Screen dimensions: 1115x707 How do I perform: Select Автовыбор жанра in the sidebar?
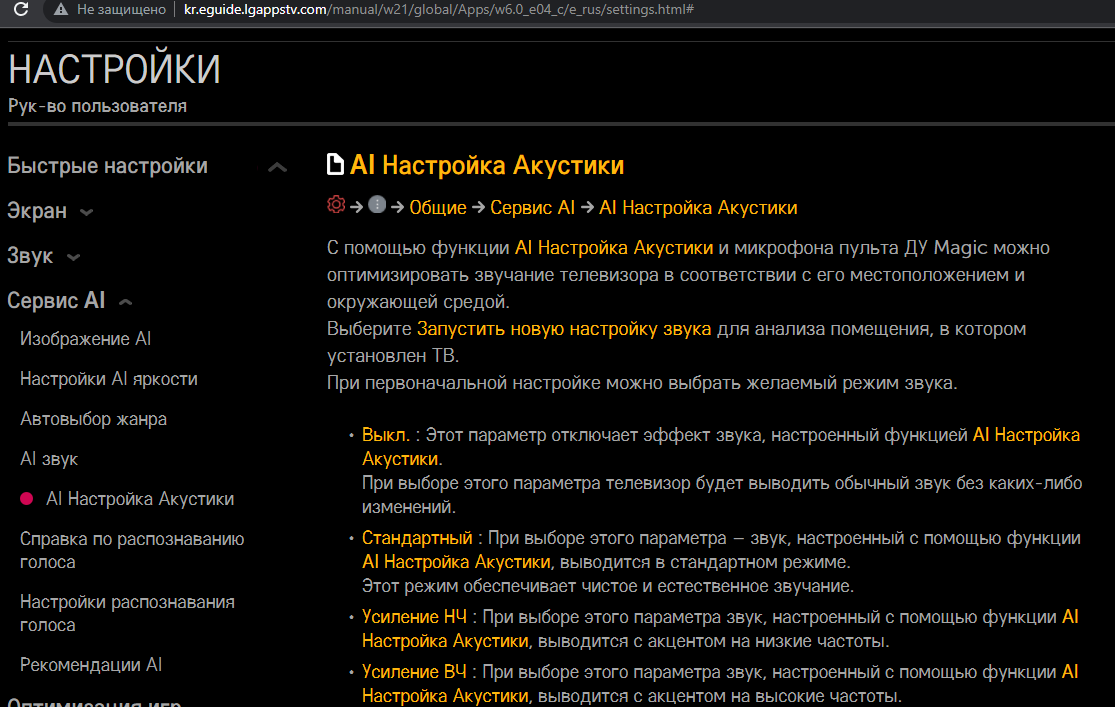(94, 419)
